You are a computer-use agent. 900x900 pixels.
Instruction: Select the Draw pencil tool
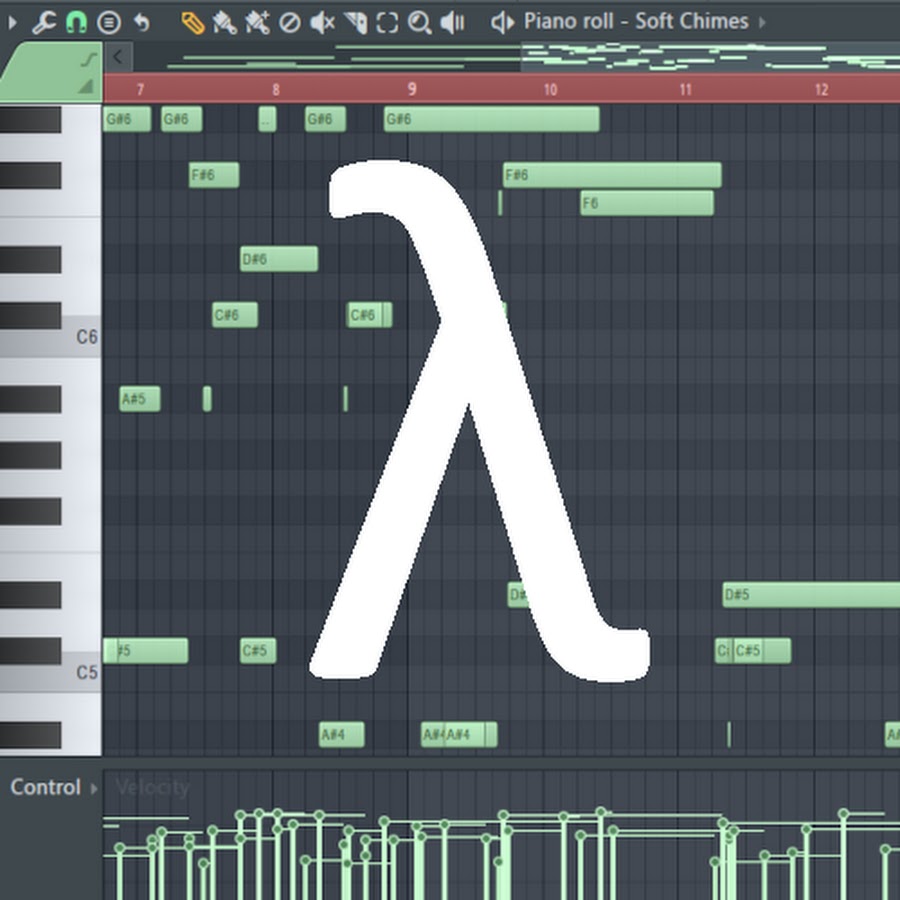coord(193,23)
